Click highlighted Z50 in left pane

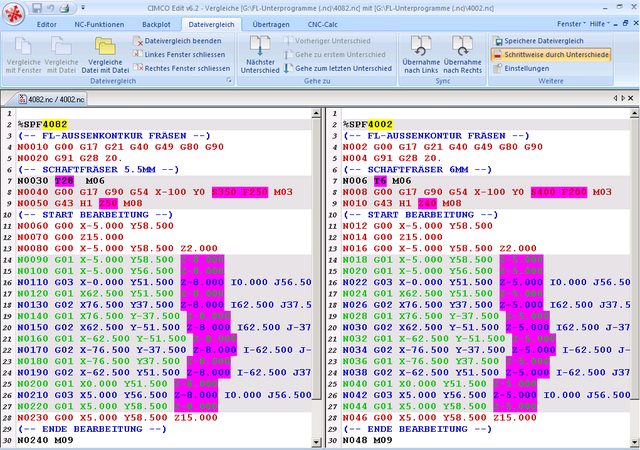pos(108,203)
